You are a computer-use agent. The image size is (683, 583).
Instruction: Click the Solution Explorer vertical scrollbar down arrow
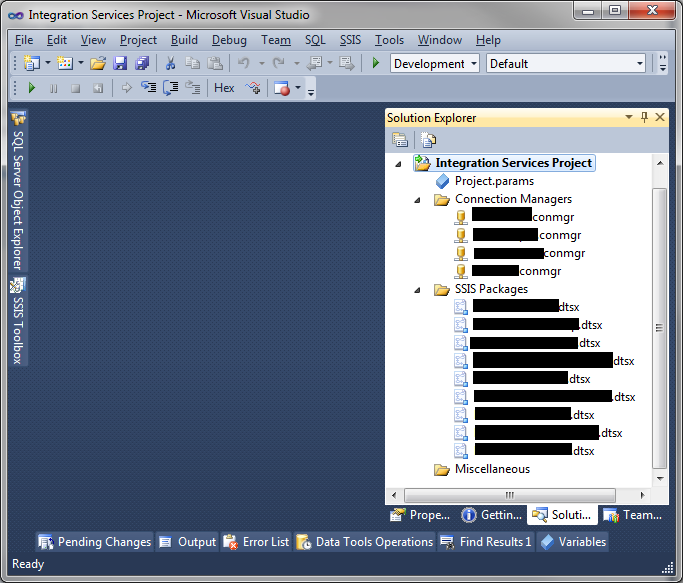coord(660,478)
